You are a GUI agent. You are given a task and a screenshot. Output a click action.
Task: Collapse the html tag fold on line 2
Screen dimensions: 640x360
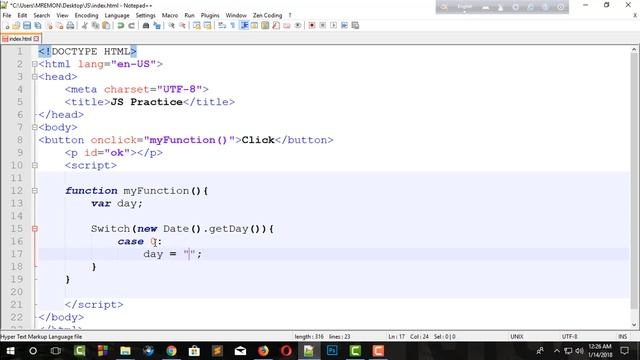[35, 64]
